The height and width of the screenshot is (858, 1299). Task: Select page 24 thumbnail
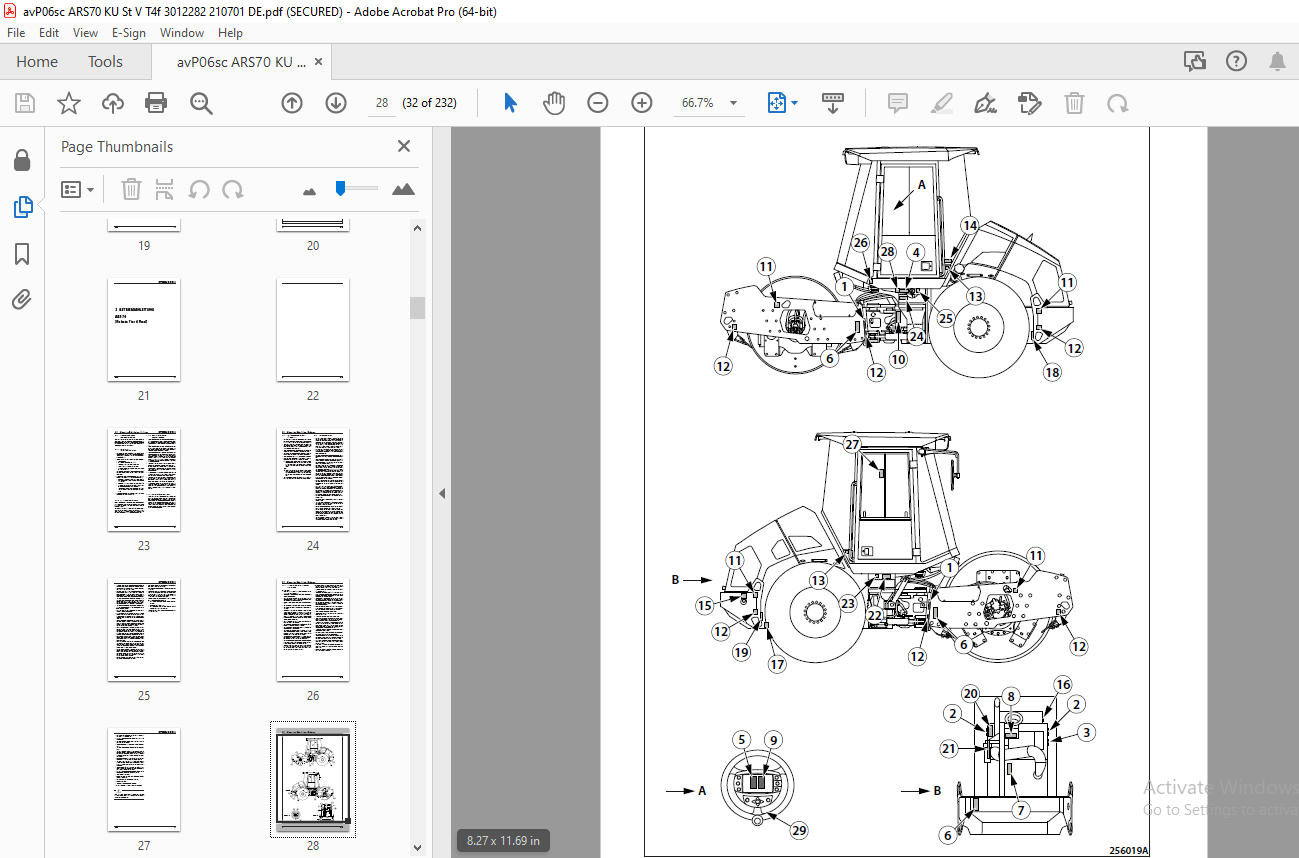click(x=313, y=480)
